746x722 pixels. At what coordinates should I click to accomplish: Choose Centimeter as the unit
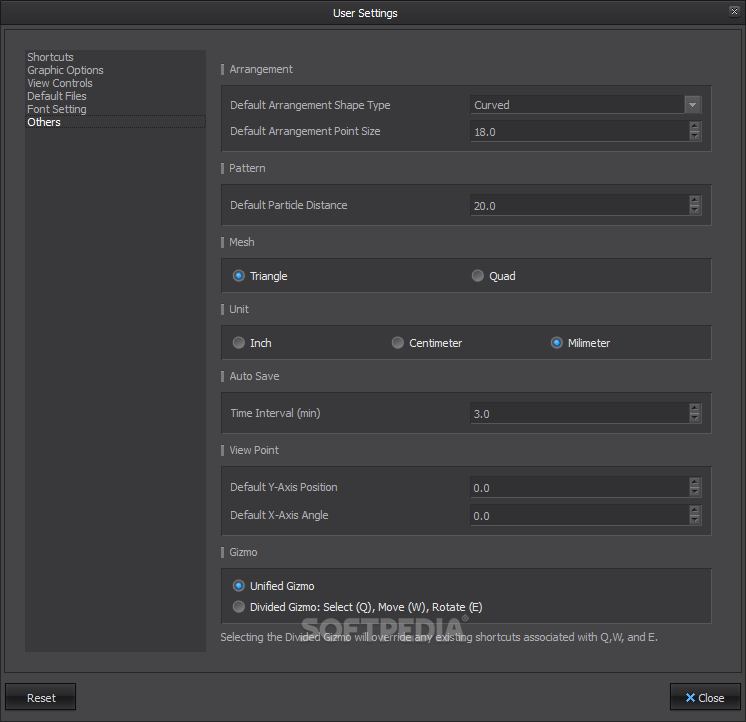(x=427, y=343)
